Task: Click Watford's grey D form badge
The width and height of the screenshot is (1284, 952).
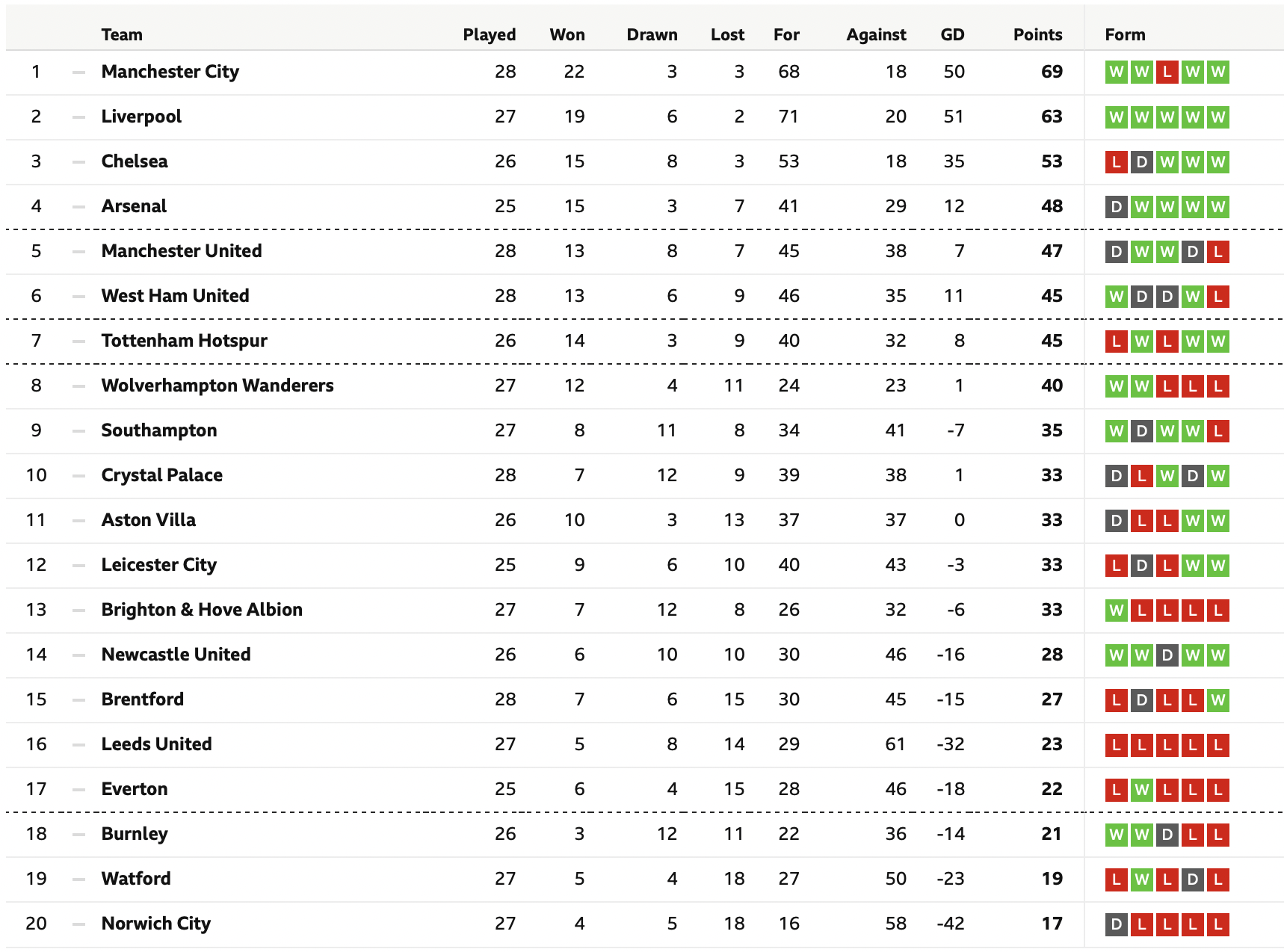Action: click(x=1192, y=880)
